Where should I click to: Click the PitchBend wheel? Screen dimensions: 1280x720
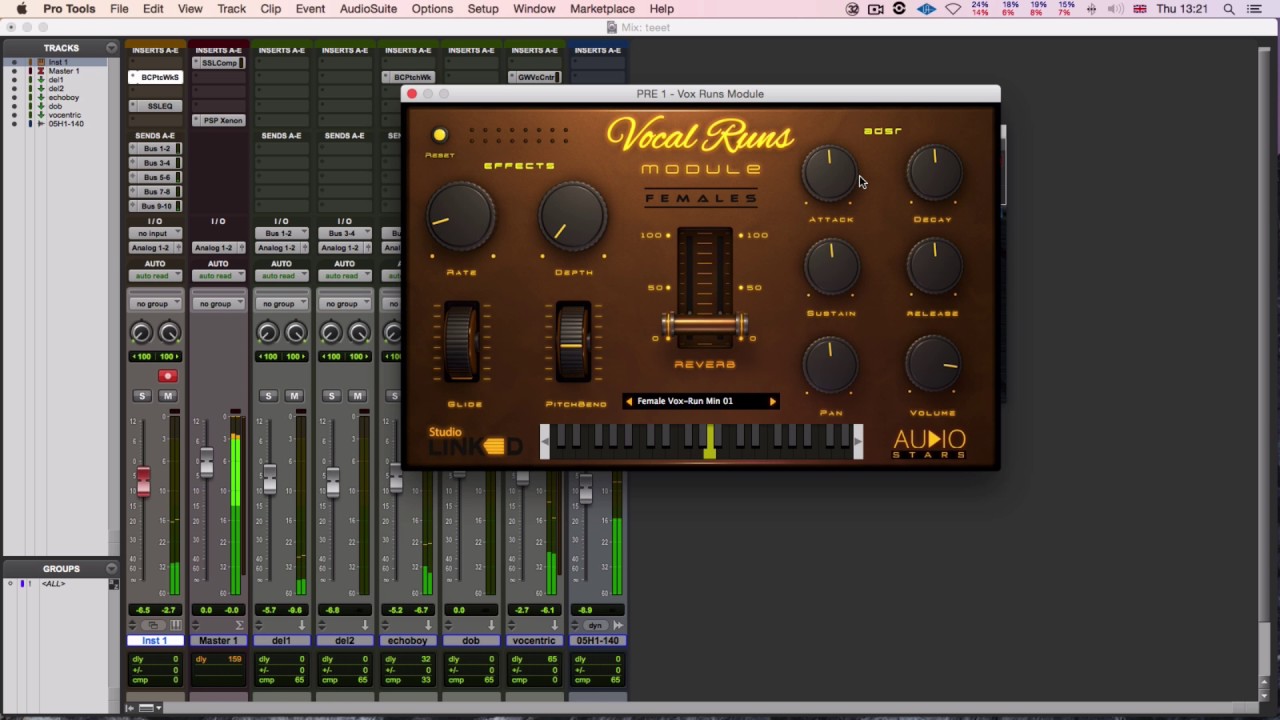tap(572, 342)
